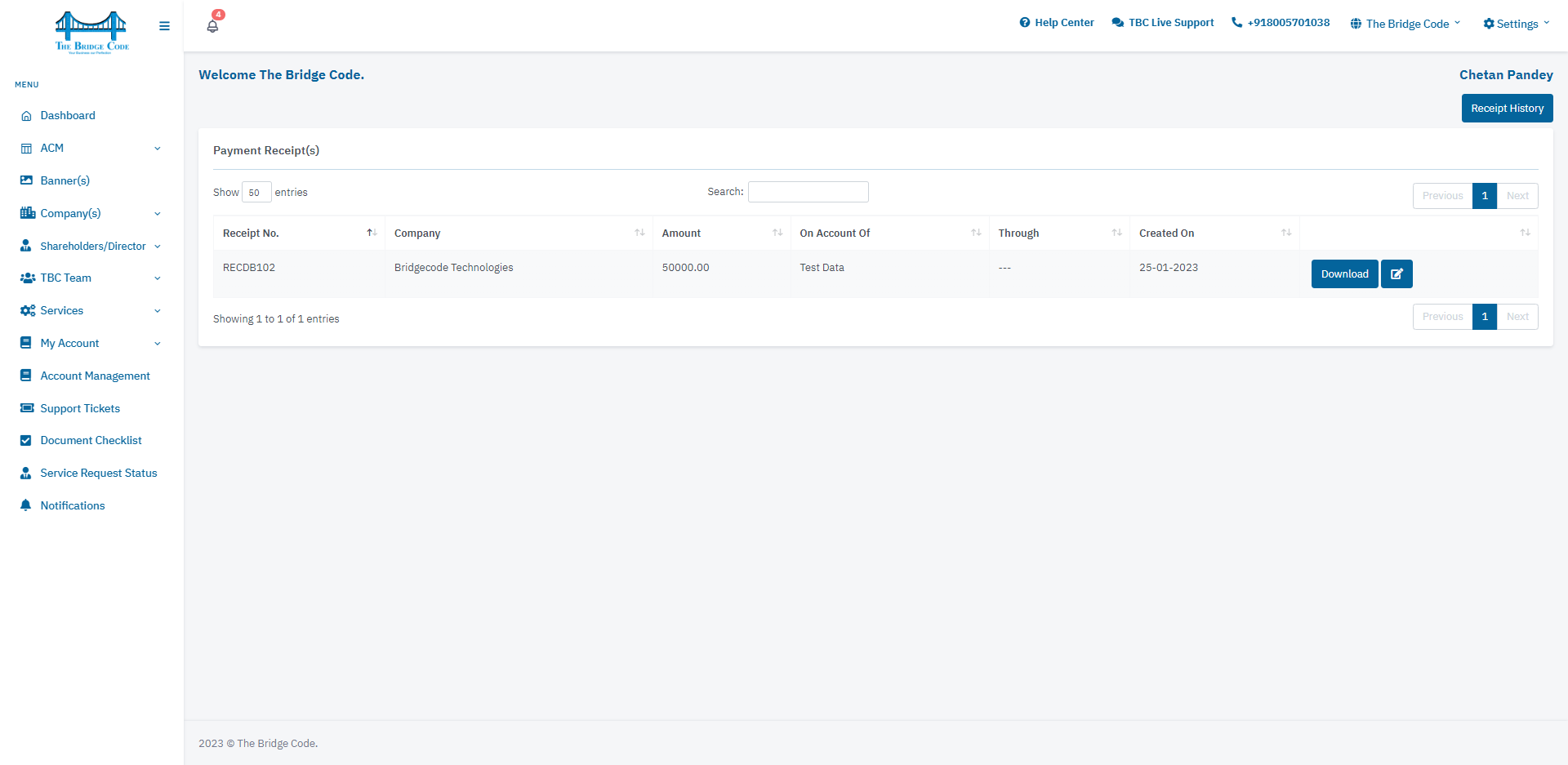
Task: Click the top Next pagination button
Action: 1517,196
